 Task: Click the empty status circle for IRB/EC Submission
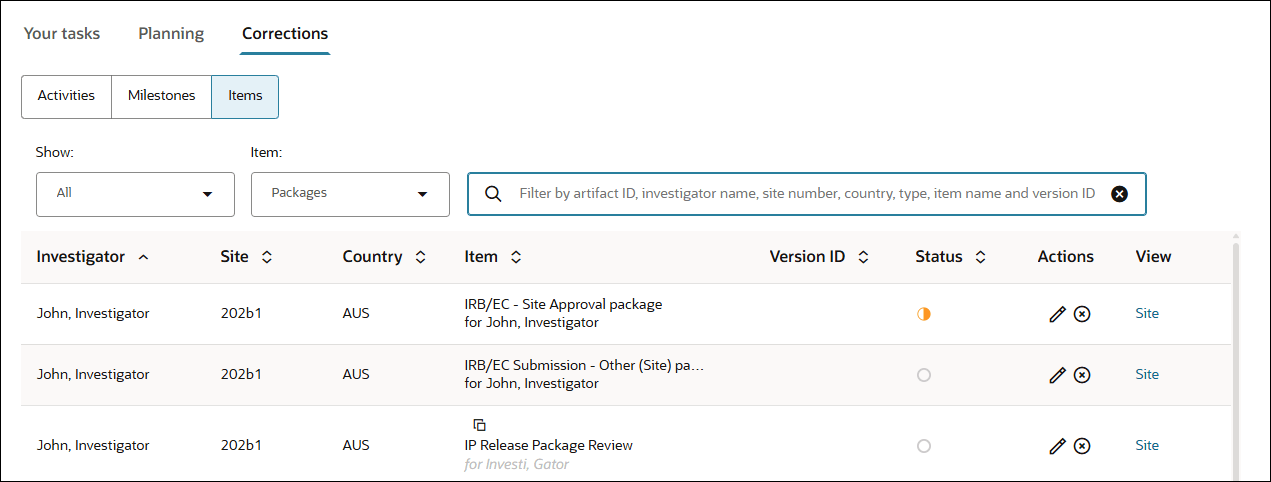click(924, 375)
